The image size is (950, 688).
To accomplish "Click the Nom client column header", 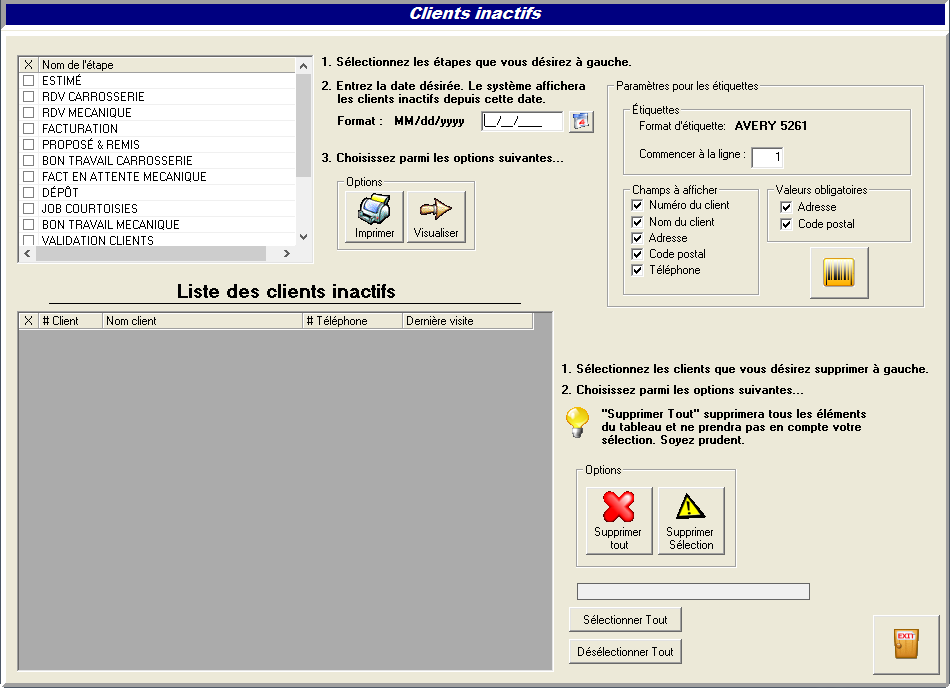I will tap(202, 321).
